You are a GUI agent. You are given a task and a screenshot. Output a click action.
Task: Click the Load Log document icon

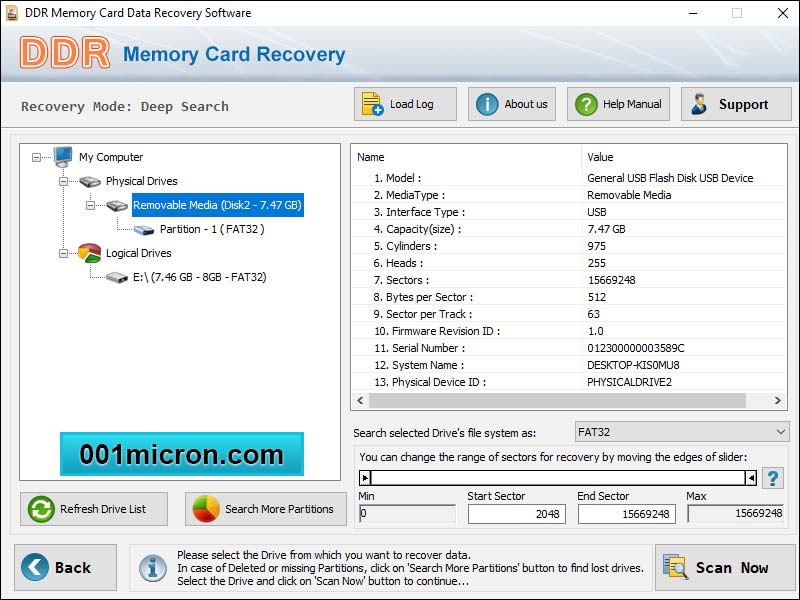(373, 104)
